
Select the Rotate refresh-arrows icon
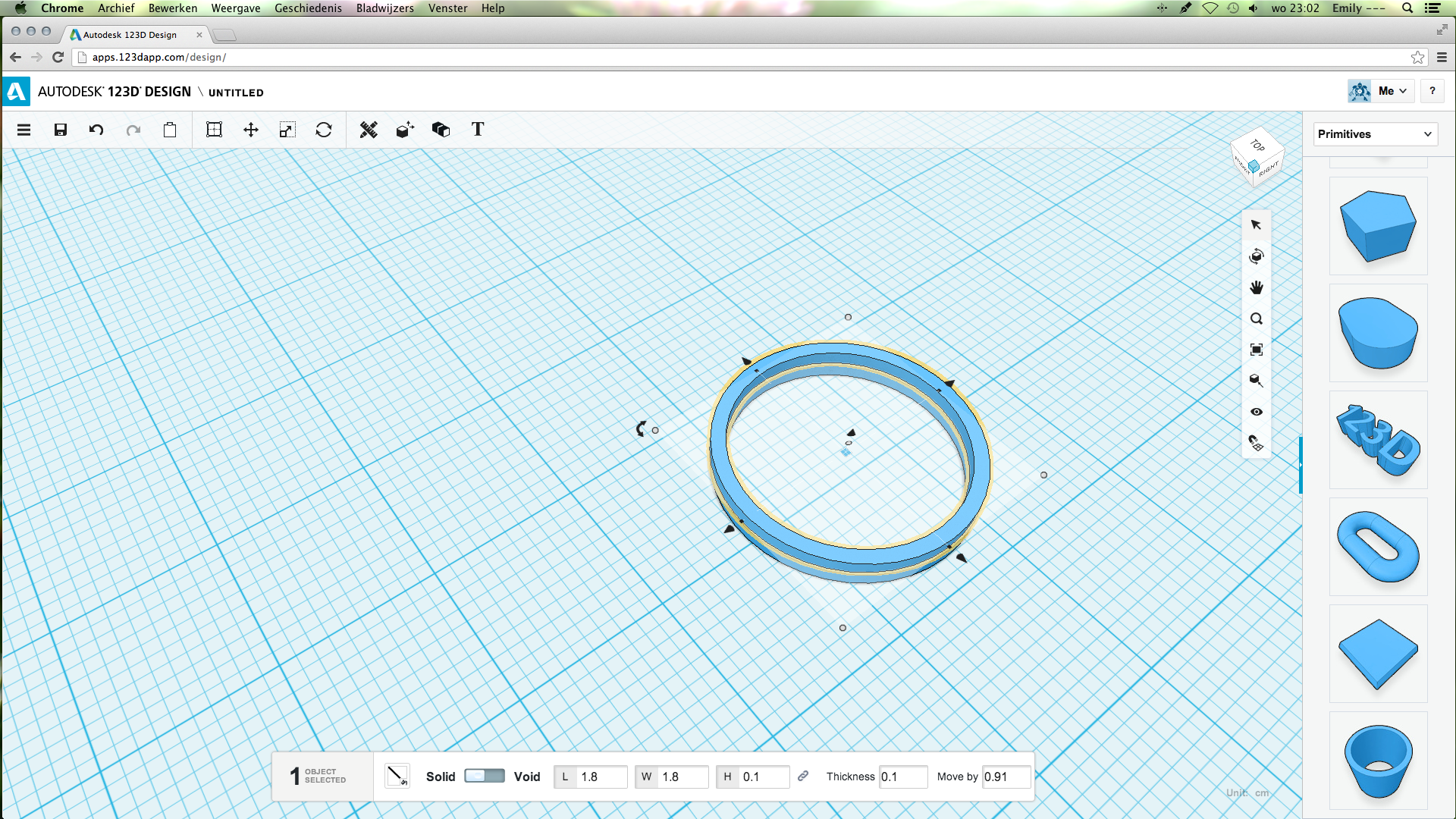pos(324,130)
